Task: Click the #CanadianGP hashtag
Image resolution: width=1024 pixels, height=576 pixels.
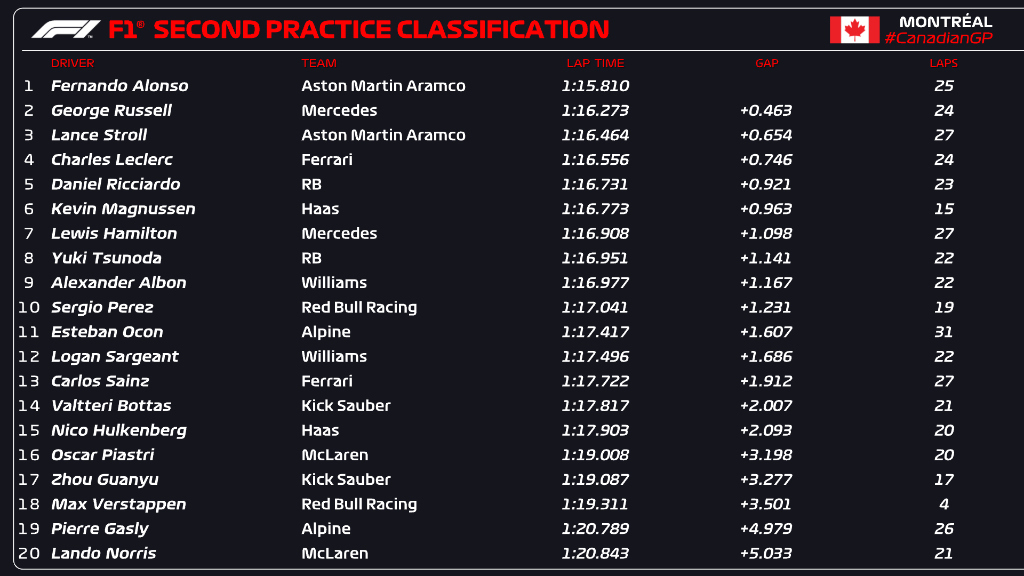Action: click(938, 38)
